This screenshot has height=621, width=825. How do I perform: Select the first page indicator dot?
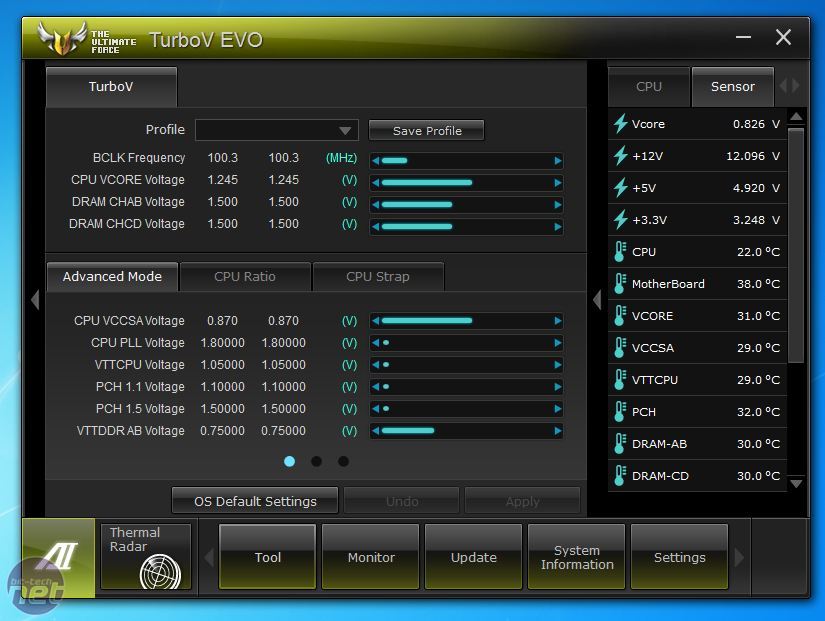click(x=289, y=462)
